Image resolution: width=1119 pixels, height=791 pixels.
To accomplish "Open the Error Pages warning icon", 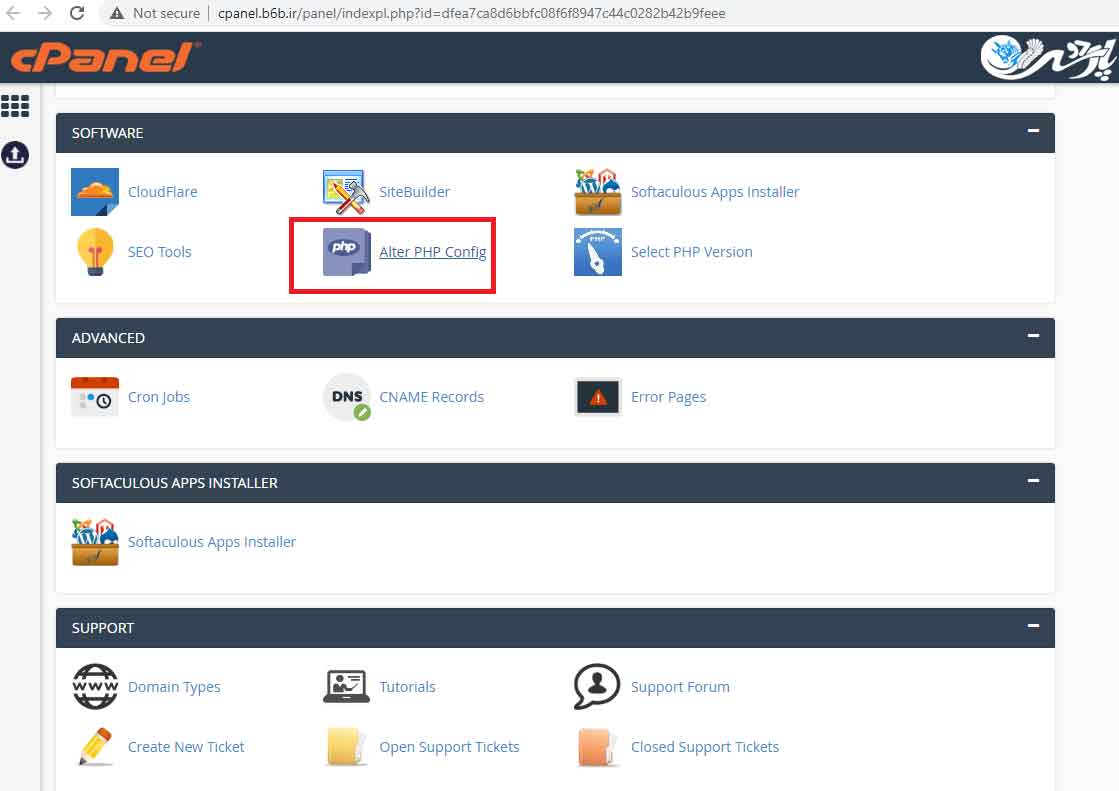I will [598, 397].
